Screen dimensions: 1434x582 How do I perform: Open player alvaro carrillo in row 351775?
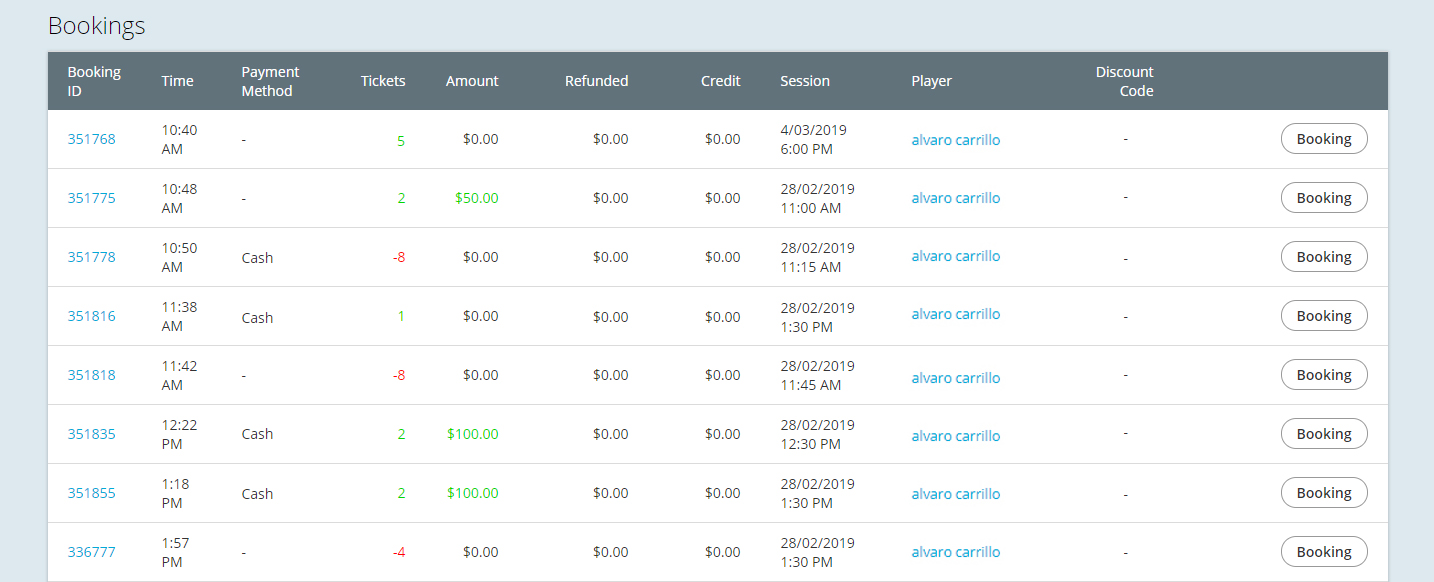tap(955, 198)
